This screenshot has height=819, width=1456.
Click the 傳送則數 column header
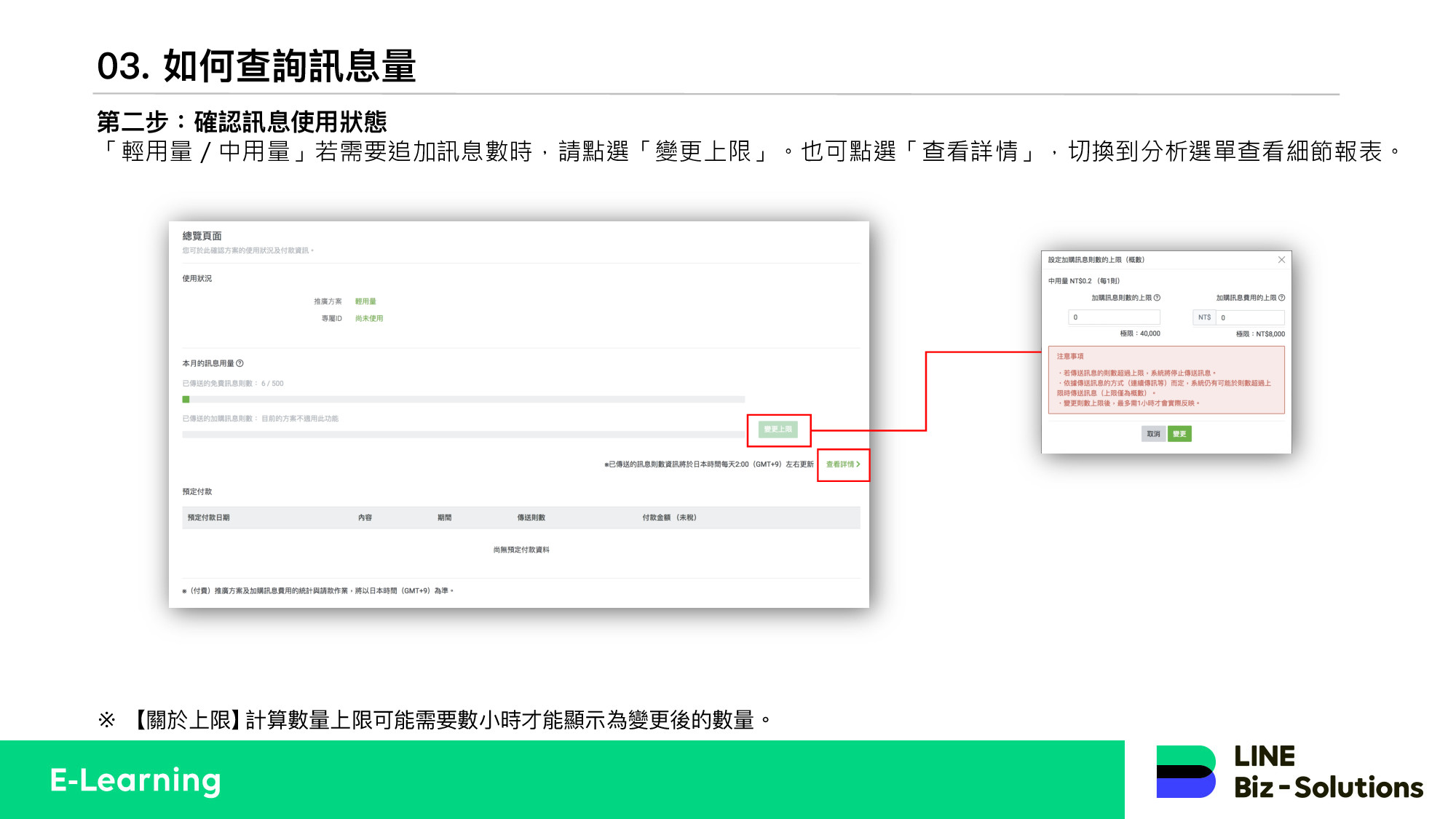coord(531,518)
